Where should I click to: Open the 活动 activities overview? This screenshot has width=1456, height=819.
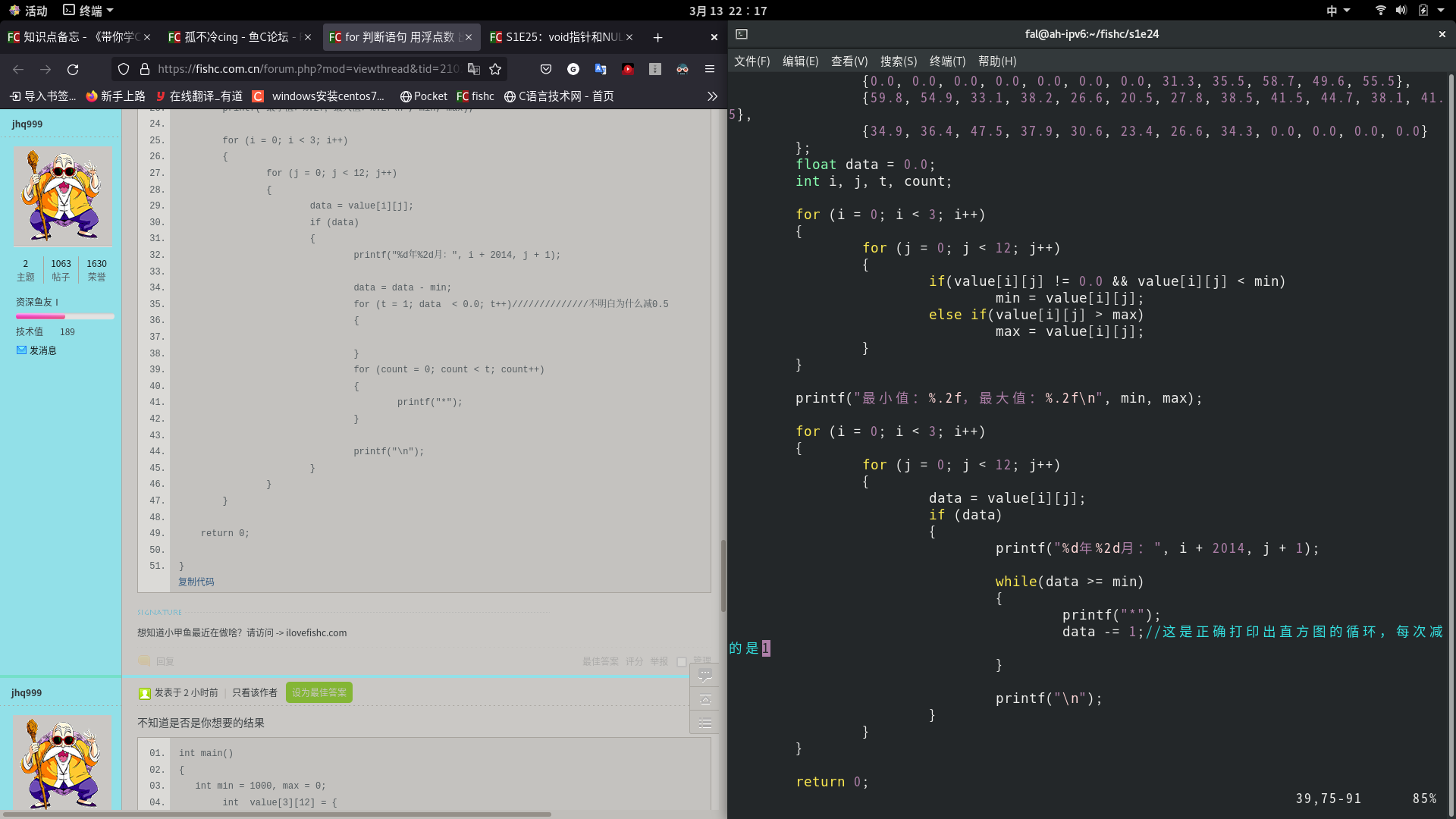[29, 11]
